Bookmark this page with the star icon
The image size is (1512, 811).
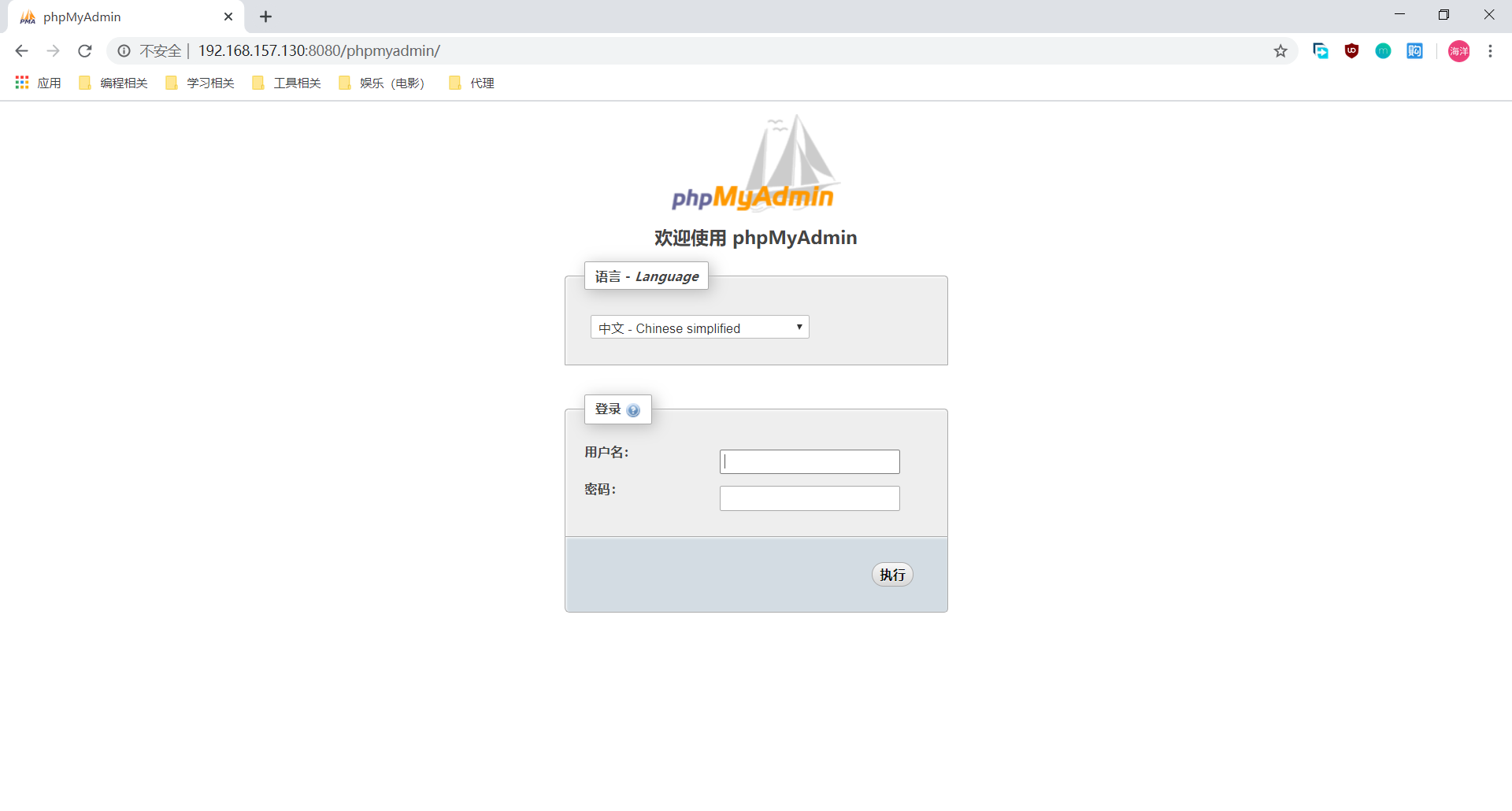(x=1280, y=51)
